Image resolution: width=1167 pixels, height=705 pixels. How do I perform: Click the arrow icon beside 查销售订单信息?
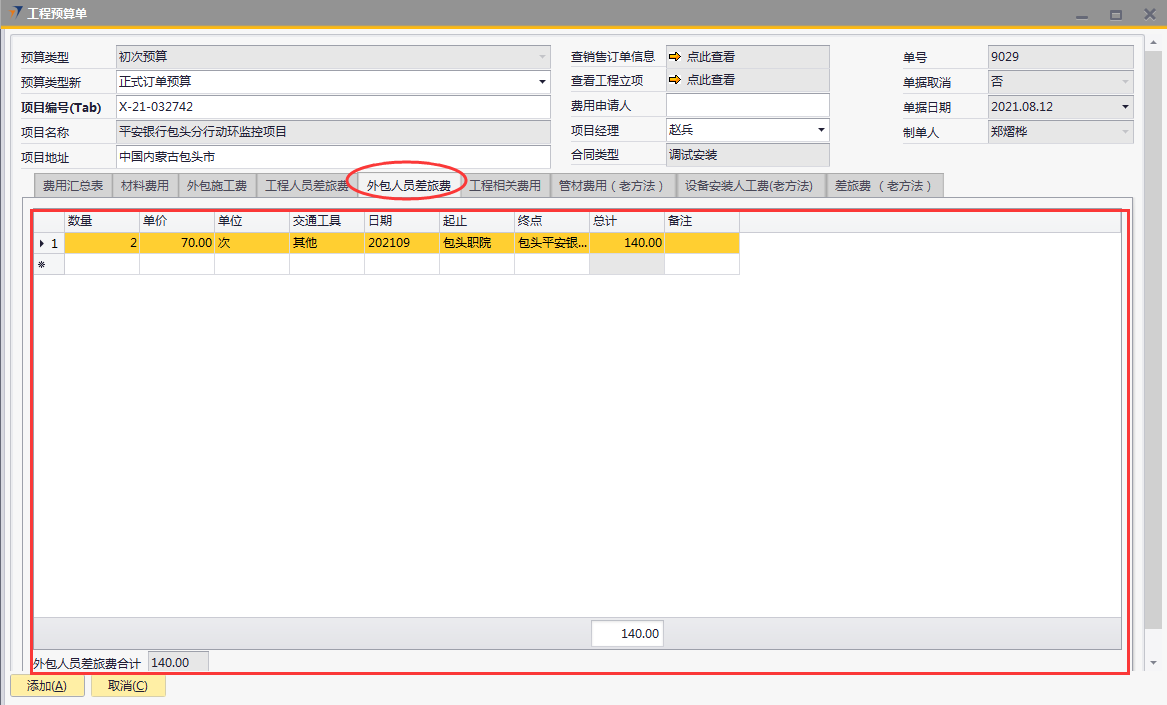[x=675, y=57]
